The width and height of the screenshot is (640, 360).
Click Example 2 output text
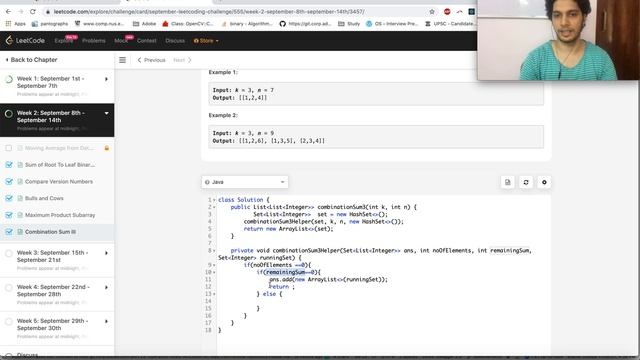pos(269,141)
